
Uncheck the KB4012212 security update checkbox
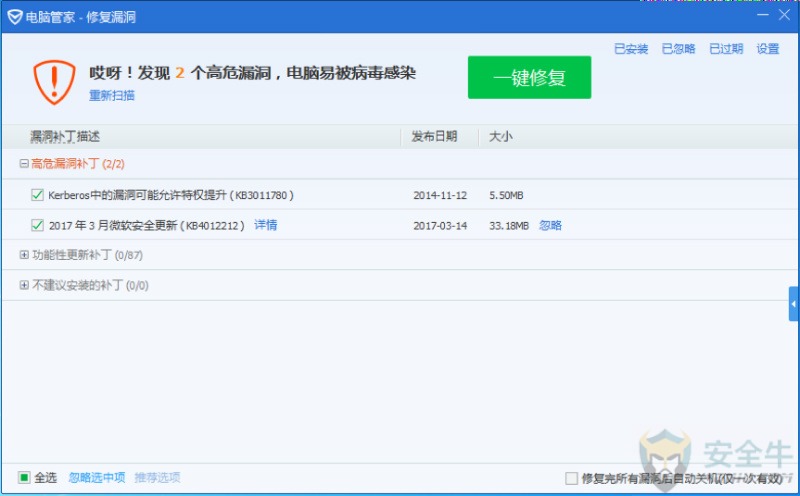(37, 225)
